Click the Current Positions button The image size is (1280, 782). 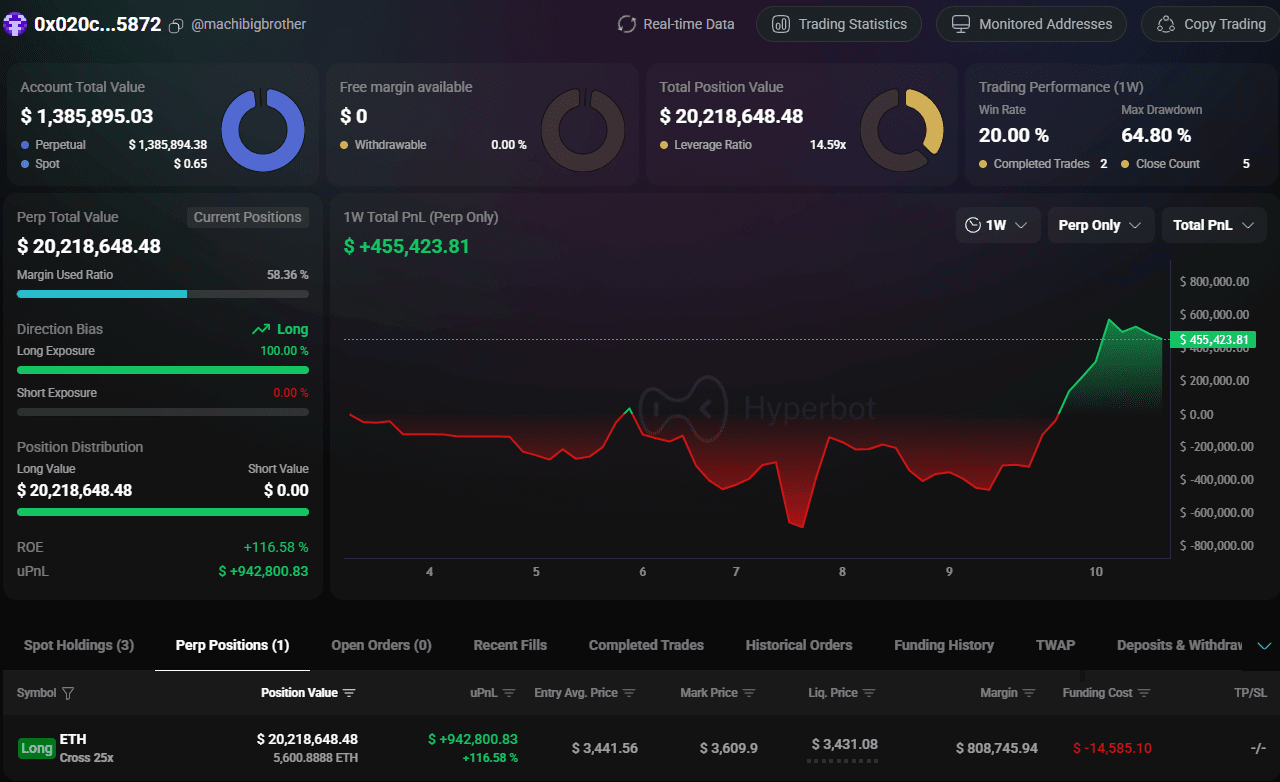247,217
